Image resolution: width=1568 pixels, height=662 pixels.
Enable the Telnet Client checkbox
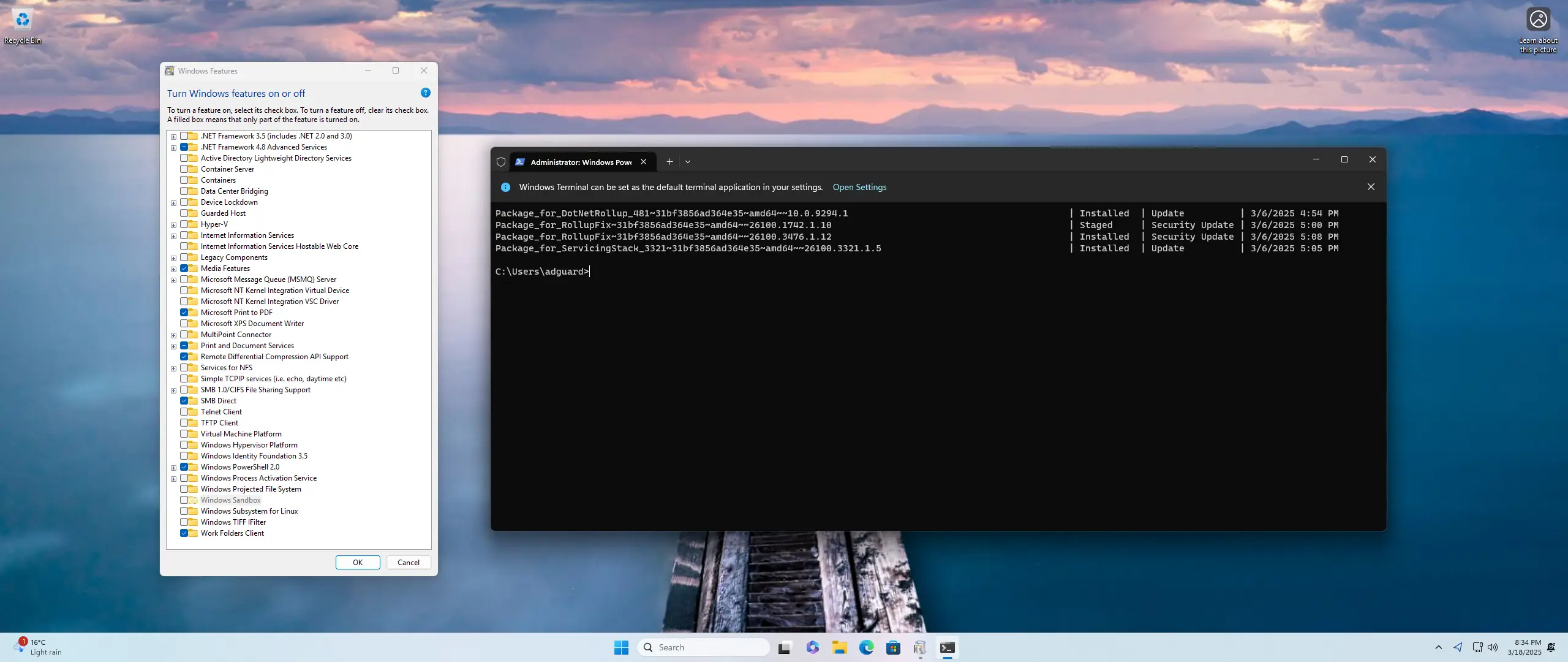(x=184, y=412)
